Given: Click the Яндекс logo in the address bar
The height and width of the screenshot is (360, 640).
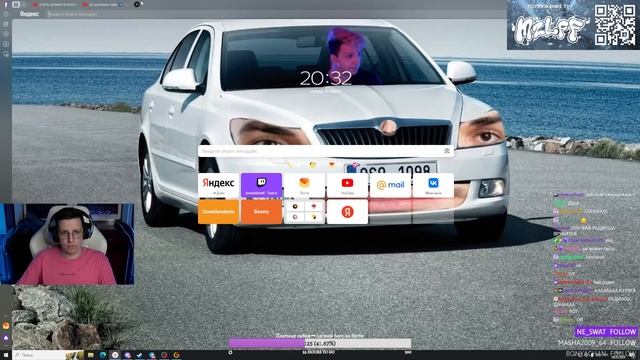Looking at the screenshot, I should [x=29, y=14].
